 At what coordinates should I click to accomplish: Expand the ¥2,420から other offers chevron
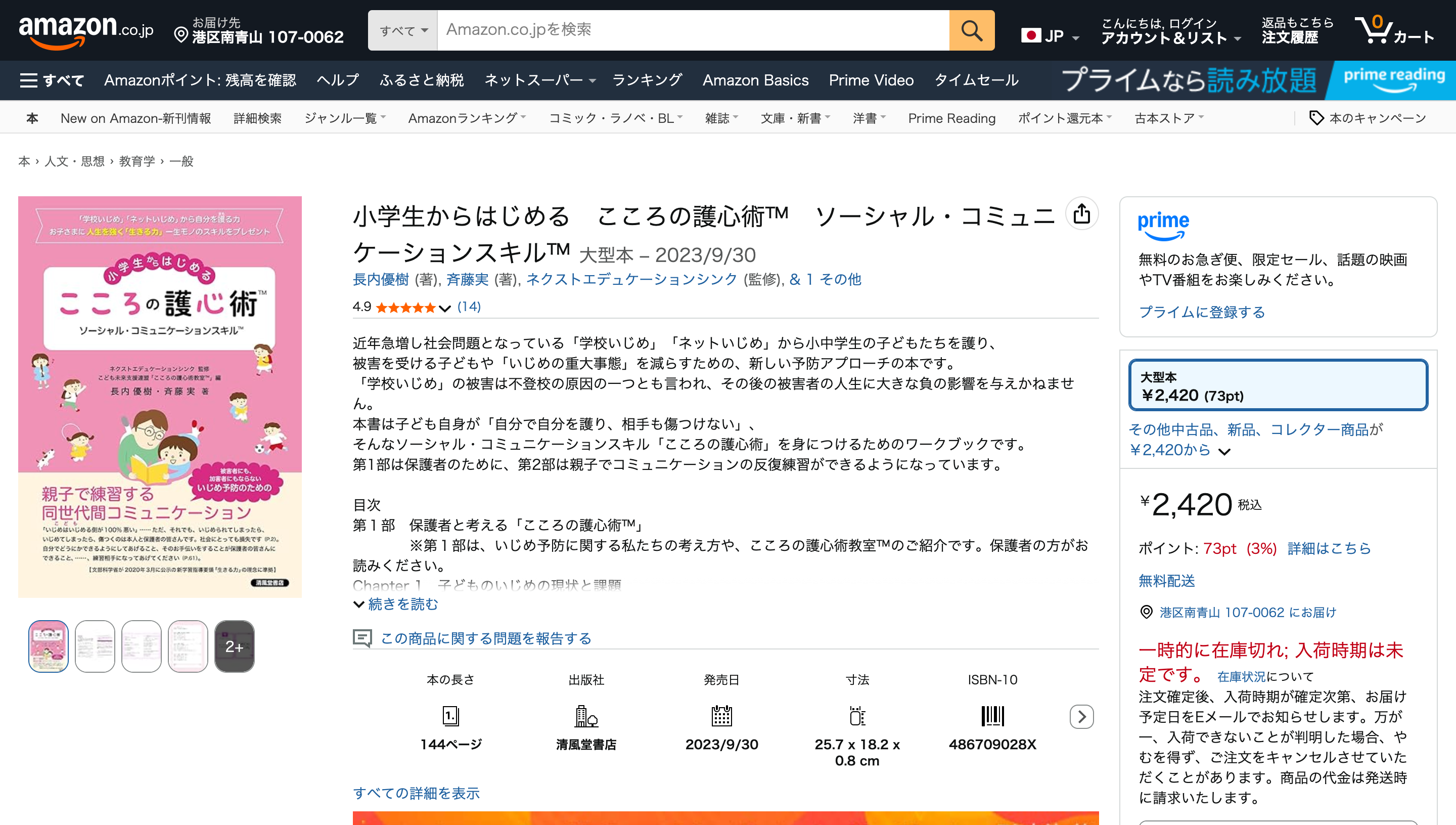tap(1224, 452)
